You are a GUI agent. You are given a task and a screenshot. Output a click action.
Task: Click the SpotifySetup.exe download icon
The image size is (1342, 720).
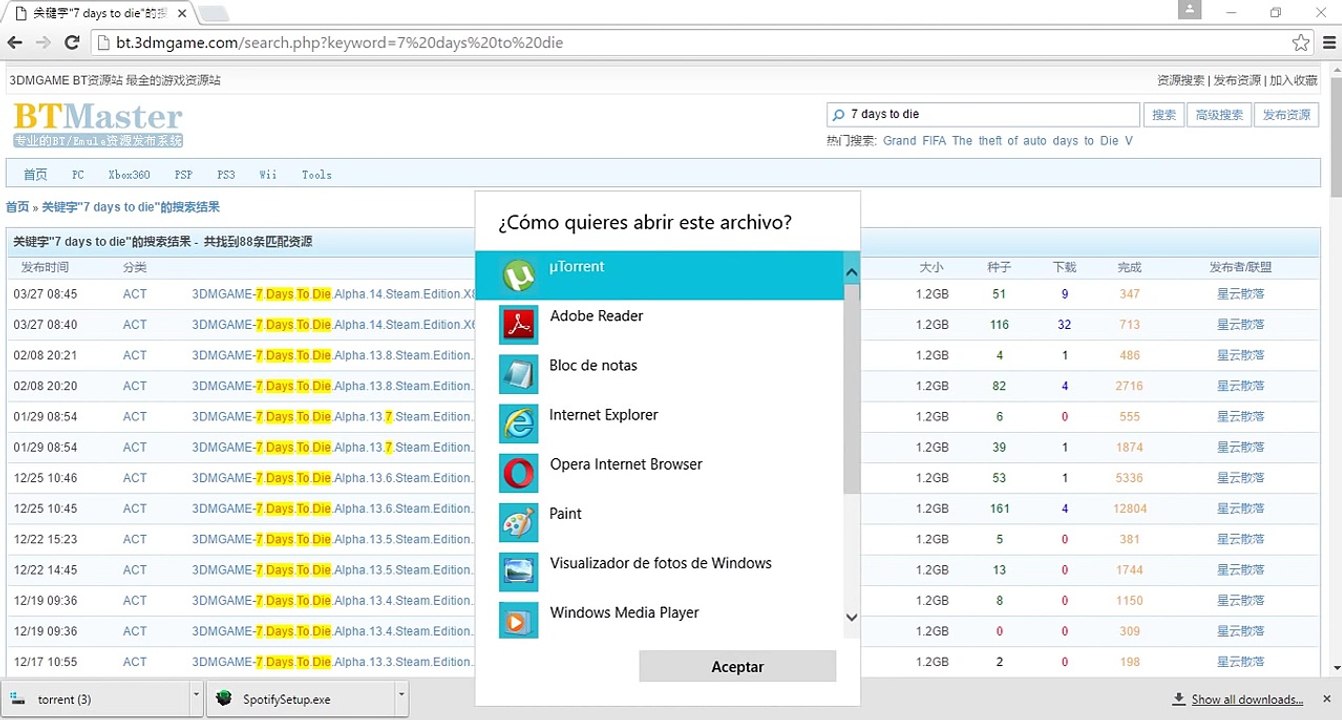coord(224,699)
